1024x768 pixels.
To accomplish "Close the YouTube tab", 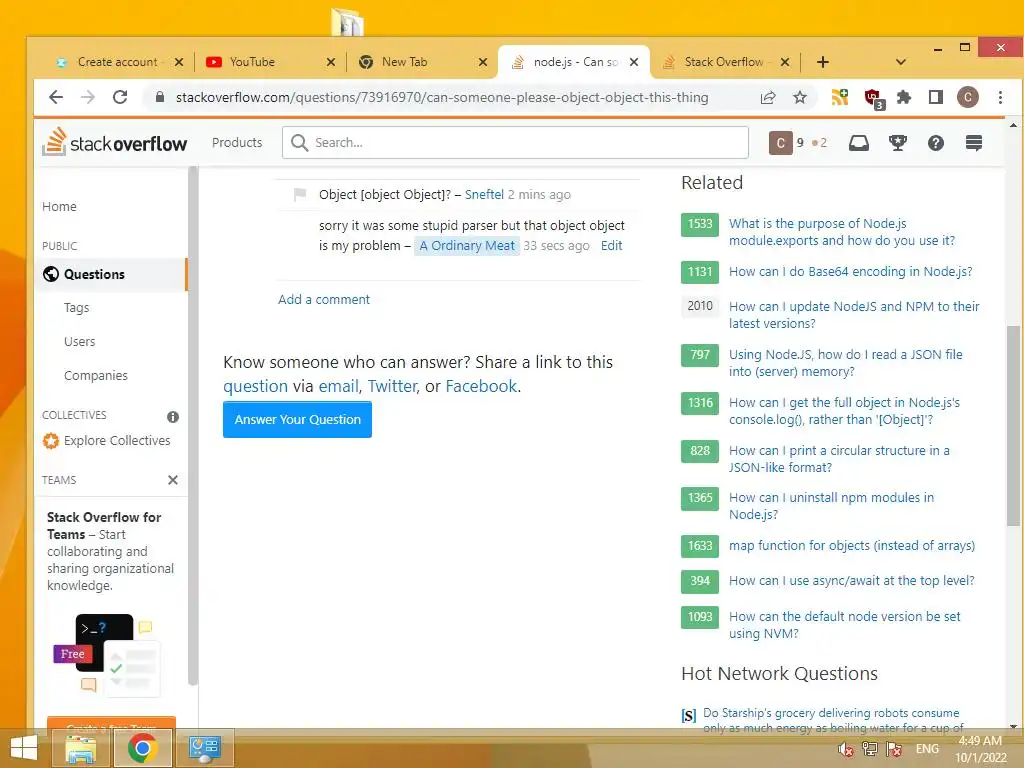I will (x=331, y=62).
